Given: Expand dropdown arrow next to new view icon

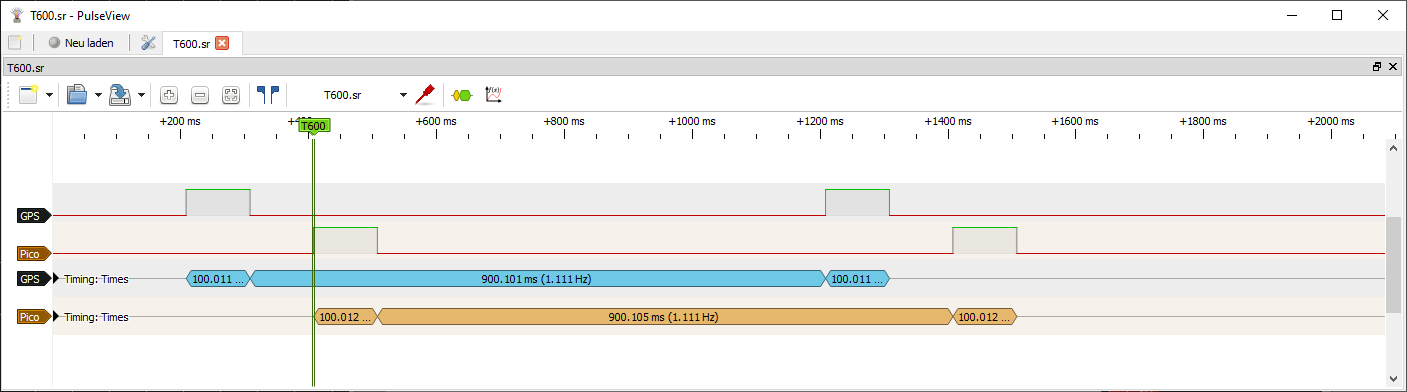Looking at the screenshot, I should tap(49, 95).
